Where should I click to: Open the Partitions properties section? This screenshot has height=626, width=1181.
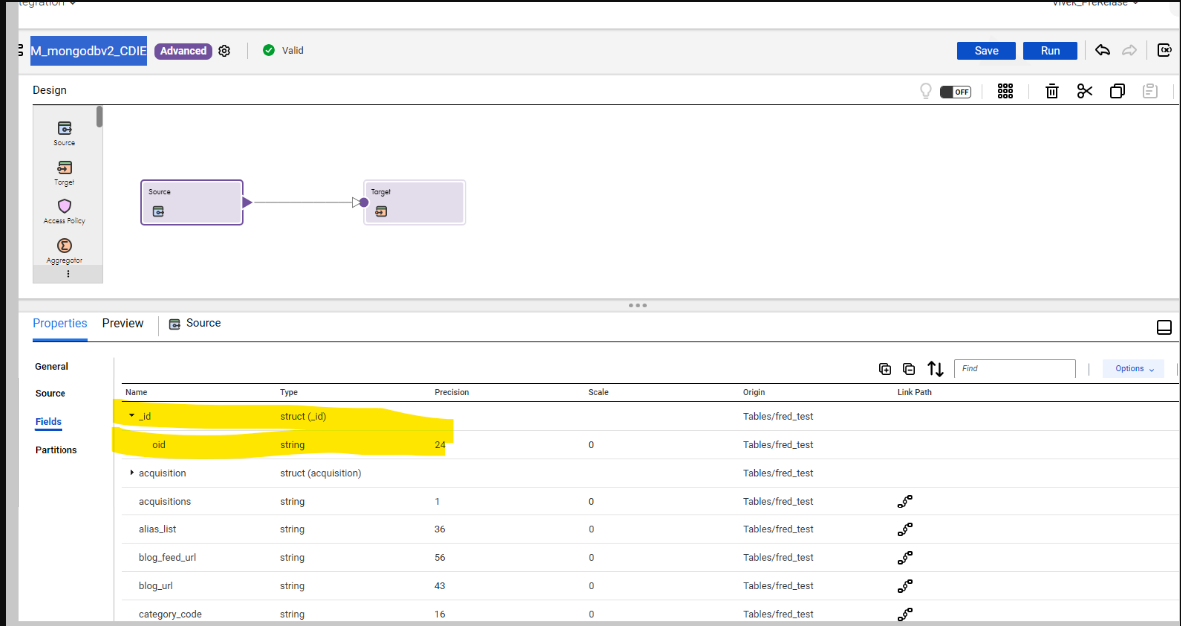pos(56,450)
